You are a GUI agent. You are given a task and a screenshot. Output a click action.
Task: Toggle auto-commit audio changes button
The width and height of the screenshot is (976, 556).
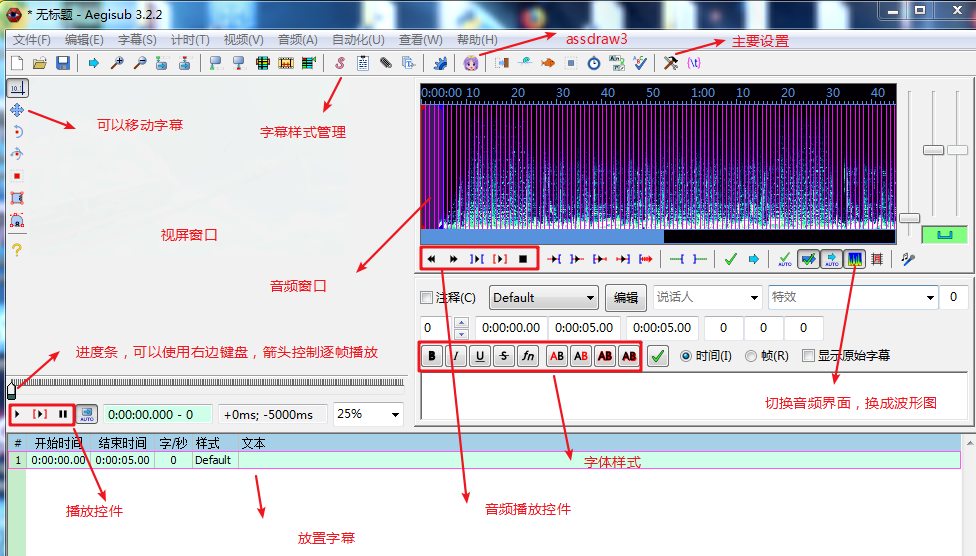tap(784, 259)
